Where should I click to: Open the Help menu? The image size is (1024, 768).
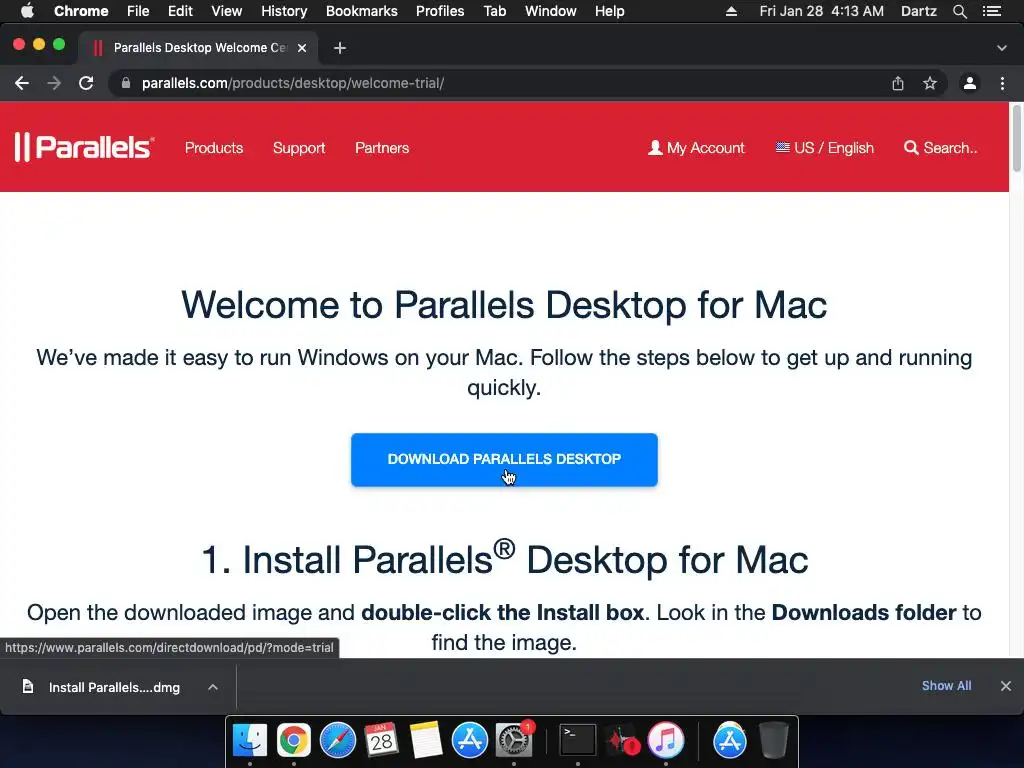(609, 11)
